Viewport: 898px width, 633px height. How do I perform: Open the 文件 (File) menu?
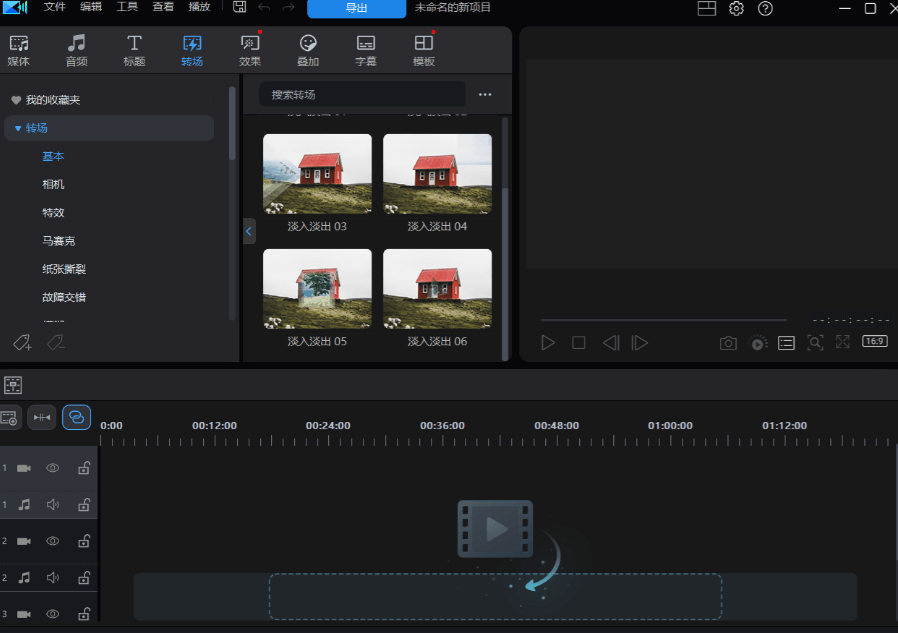(x=54, y=7)
